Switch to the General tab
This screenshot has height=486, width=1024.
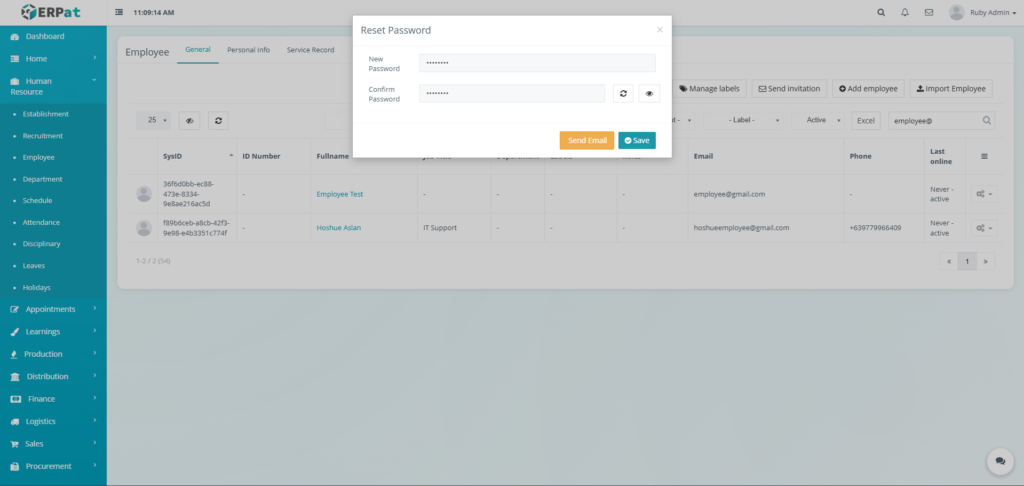point(198,50)
